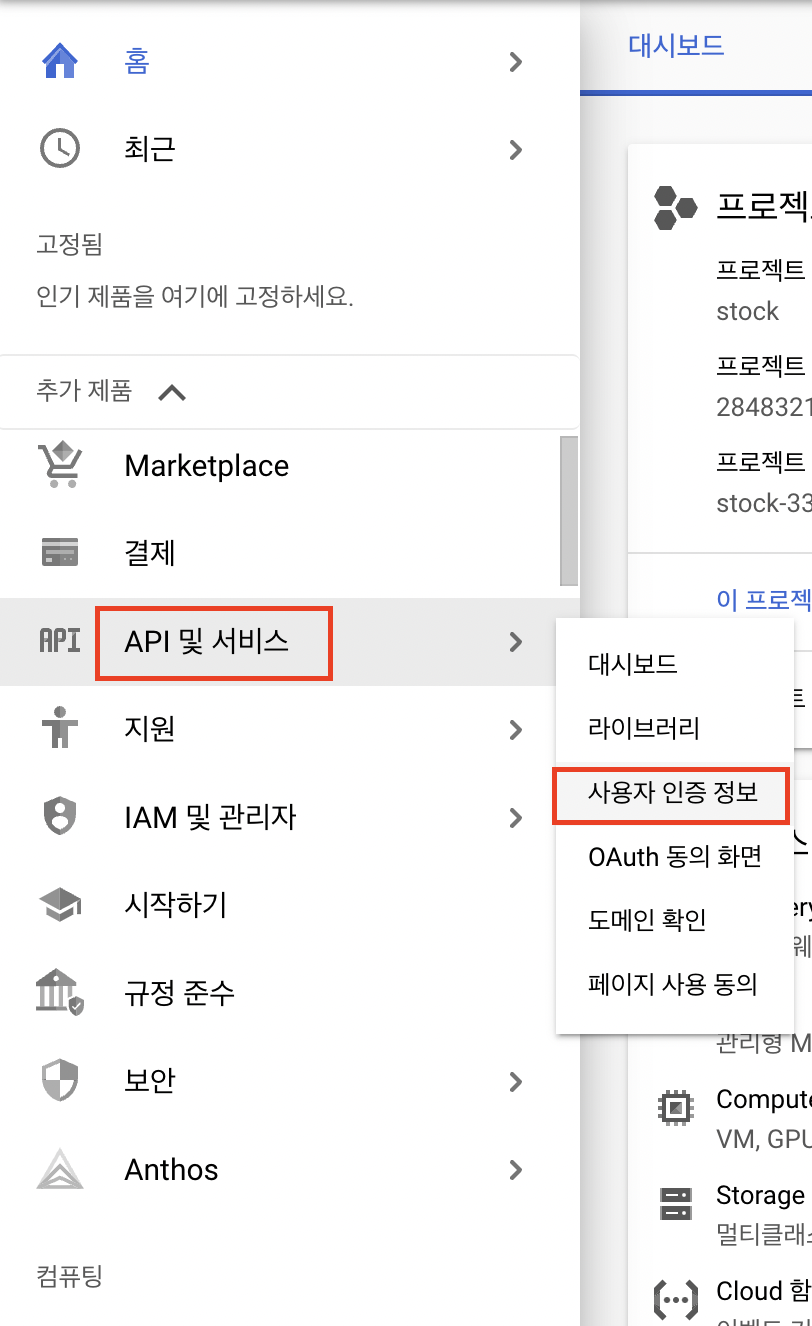Open 페이지 사용 동의 submenu item
Viewport: 812px width, 1326px height.
[x=675, y=984]
